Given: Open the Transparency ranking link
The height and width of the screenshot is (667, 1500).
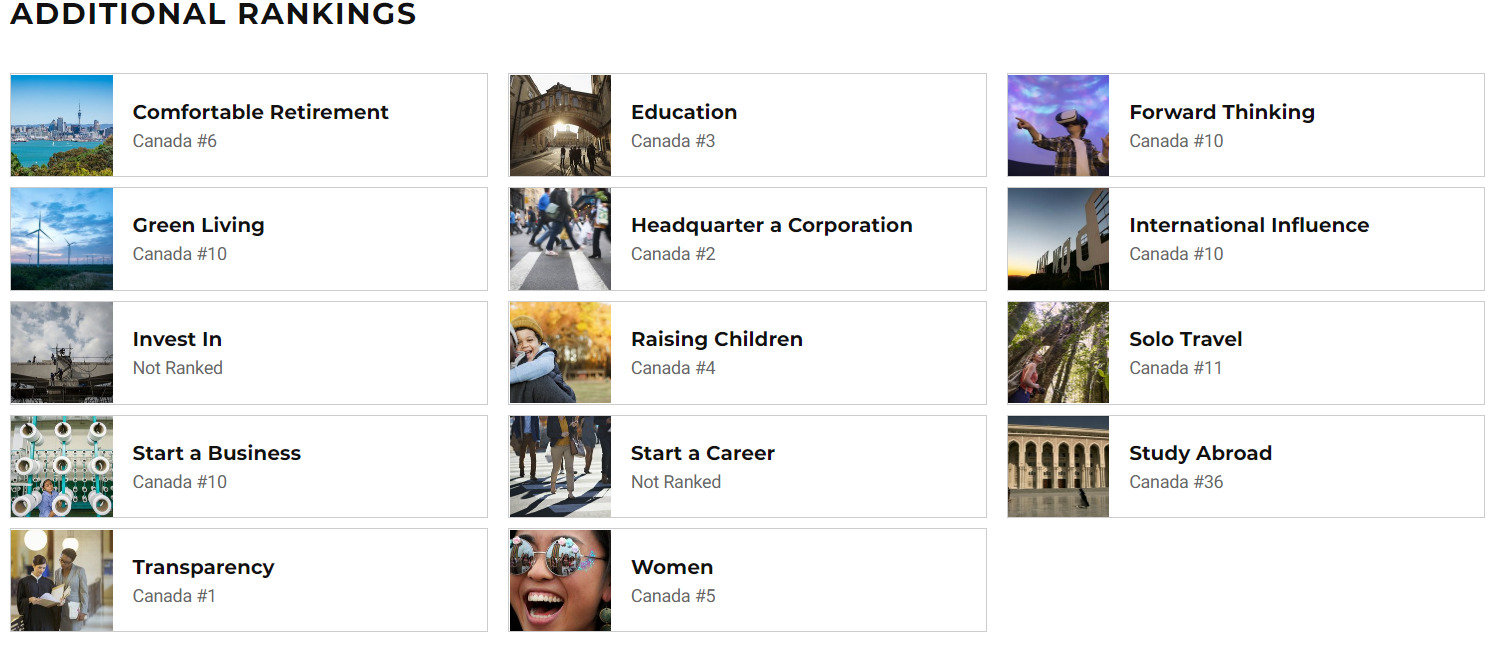Looking at the screenshot, I should click(x=203, y=568).
